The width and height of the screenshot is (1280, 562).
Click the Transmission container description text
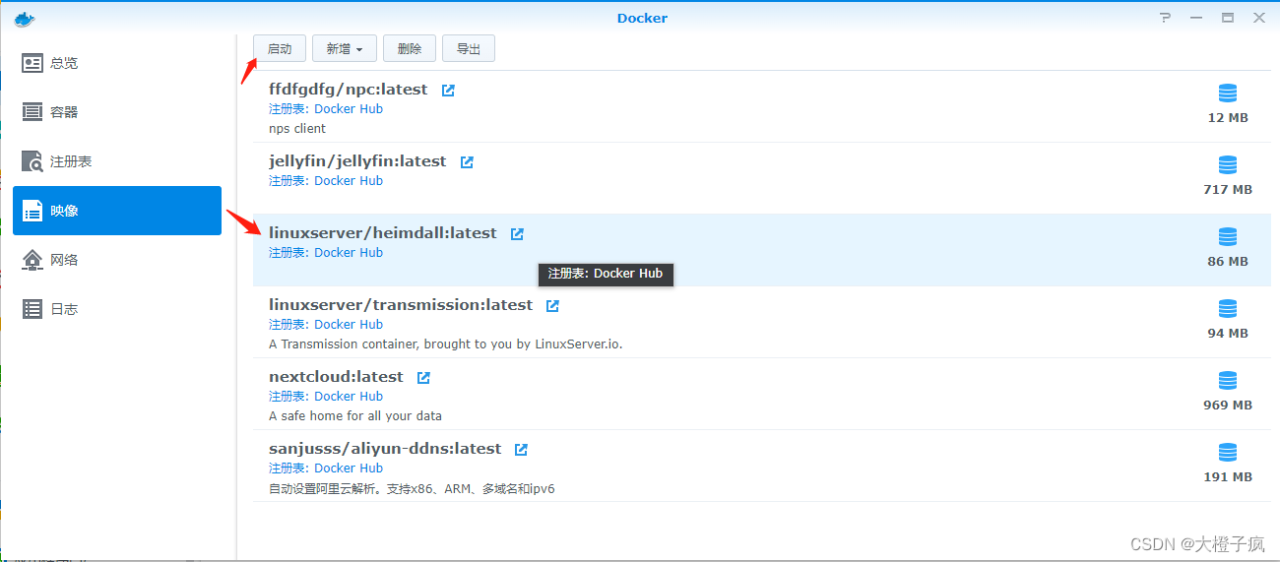(x=446, y=344)
